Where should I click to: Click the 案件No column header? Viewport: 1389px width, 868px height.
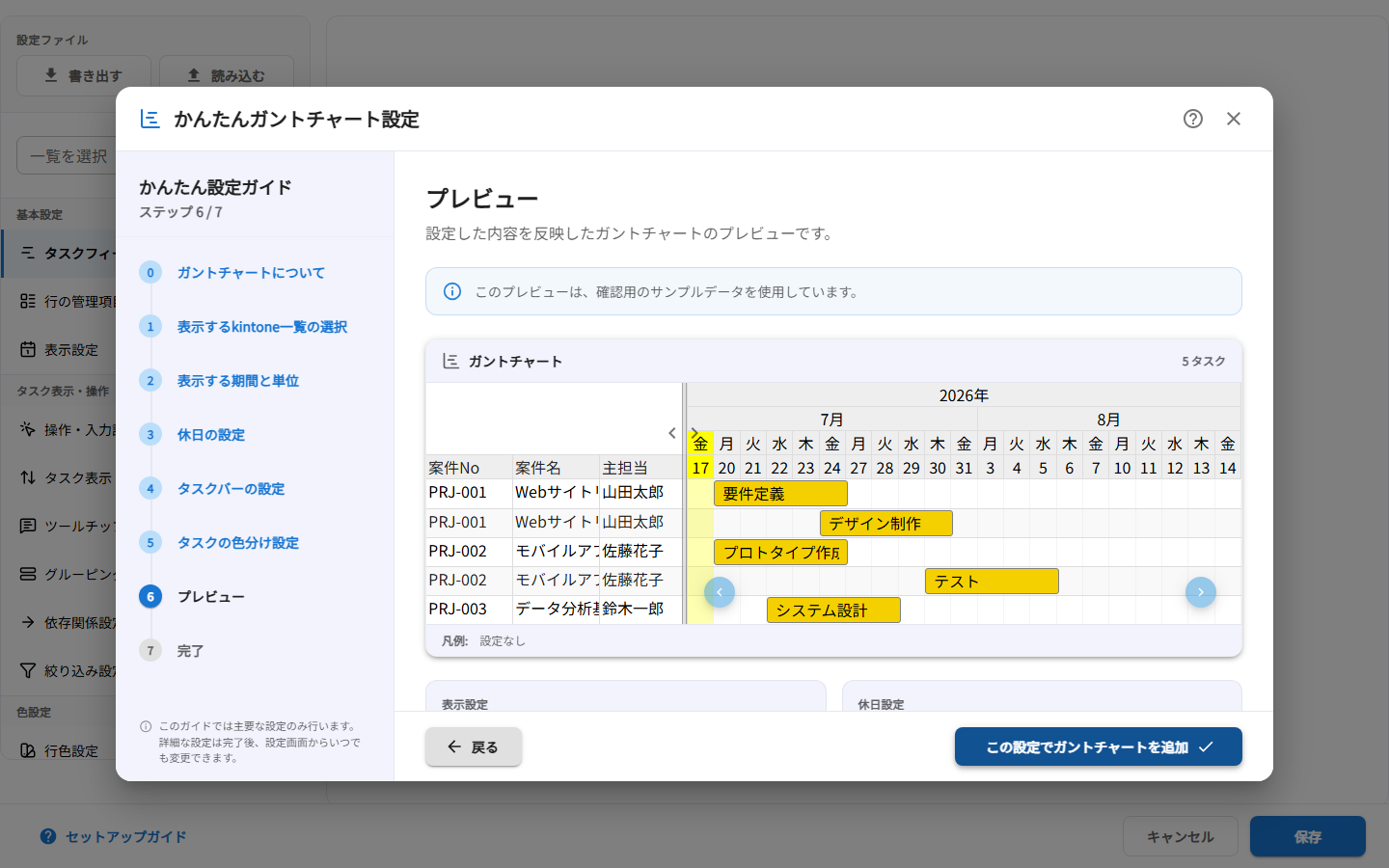pyautogui.click(x=469, y=468)
